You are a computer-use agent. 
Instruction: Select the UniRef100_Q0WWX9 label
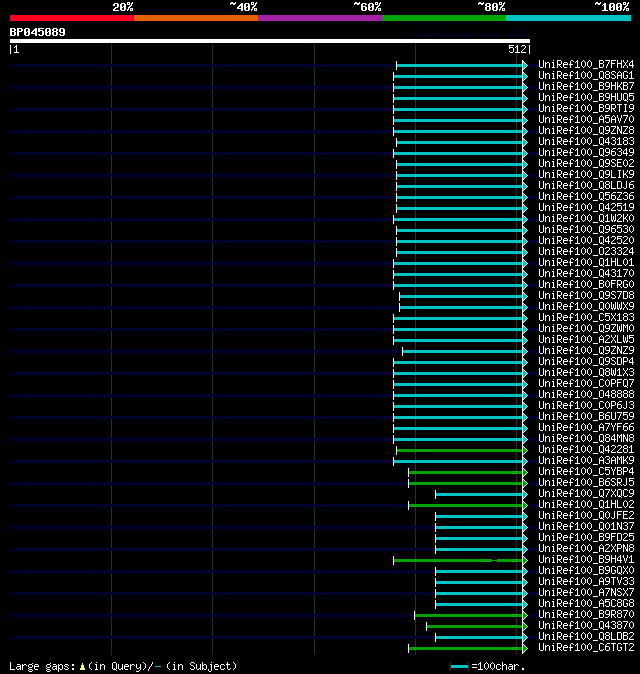pos(586,306)
